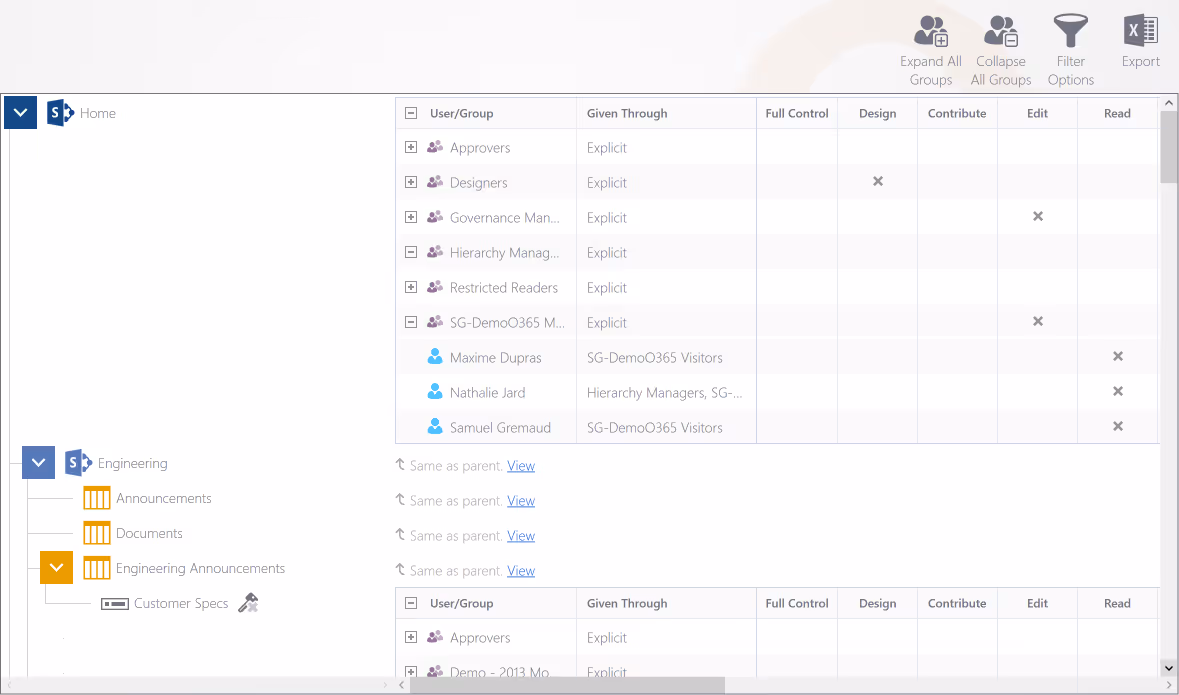Click the broken inheritance icon beside Customer Specs
Image resolution: width=1179 pixels, height=695 pixels.
248,602
